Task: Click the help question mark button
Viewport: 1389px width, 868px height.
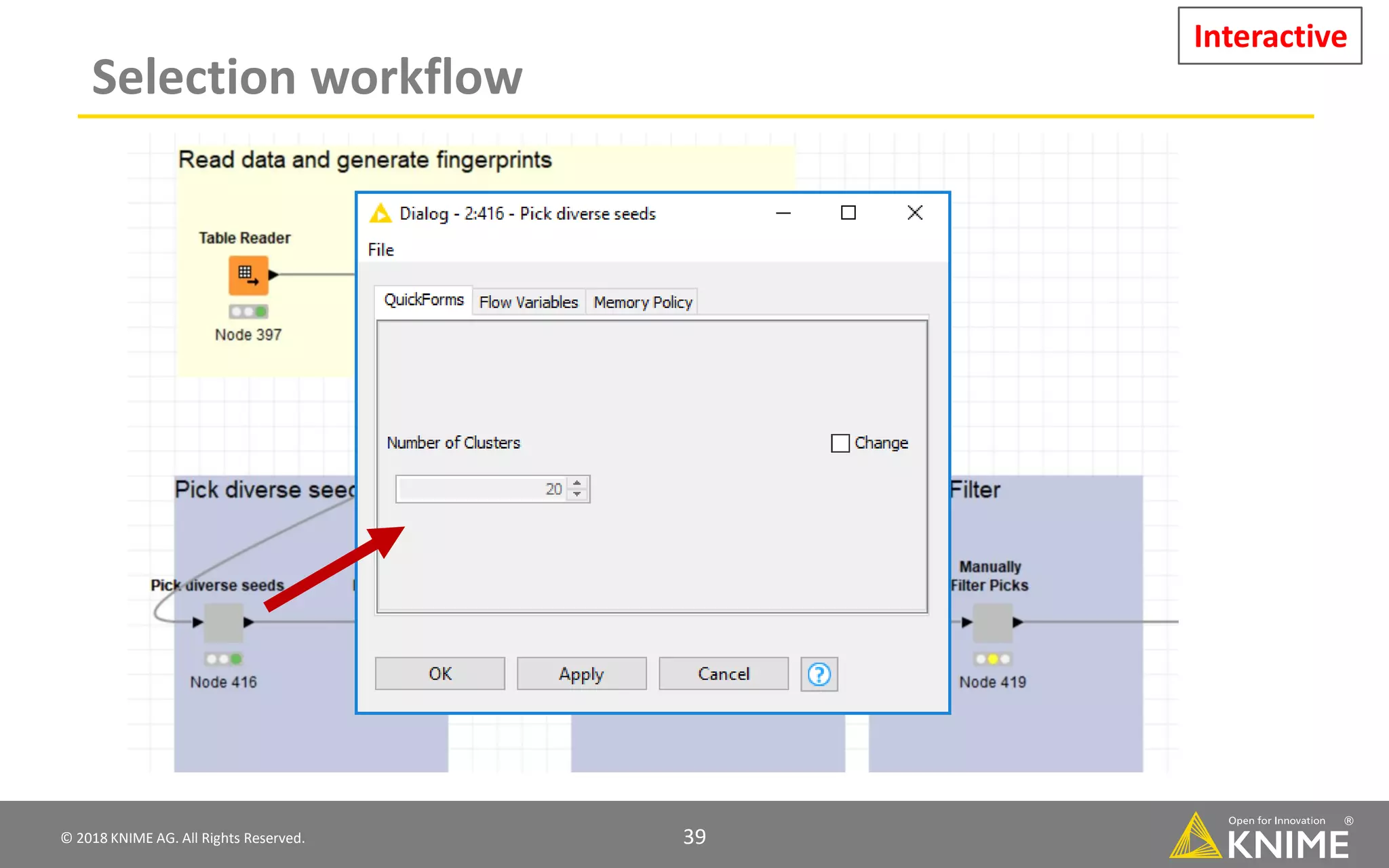Action: (819, 674)
